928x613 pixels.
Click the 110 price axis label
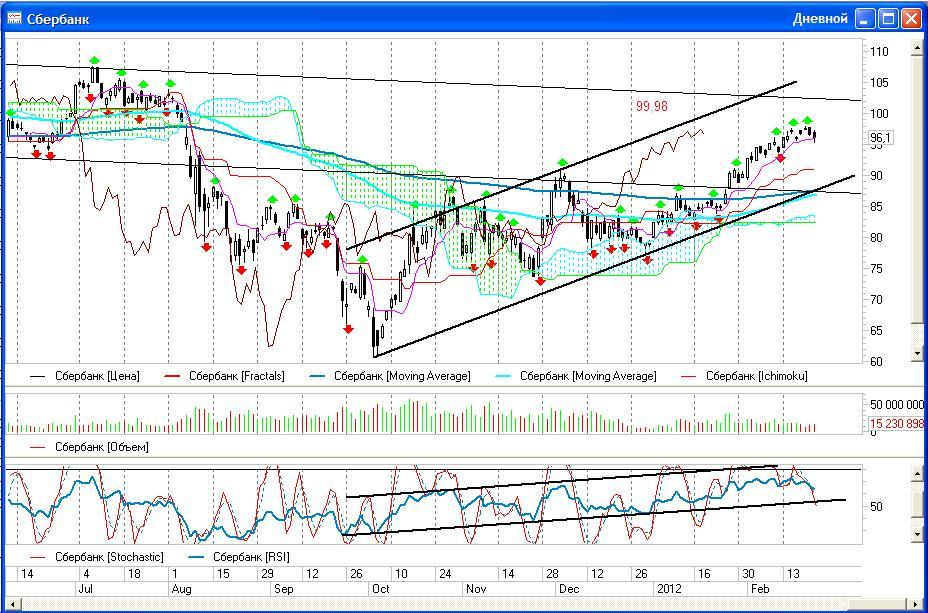(x=879, y=52)
